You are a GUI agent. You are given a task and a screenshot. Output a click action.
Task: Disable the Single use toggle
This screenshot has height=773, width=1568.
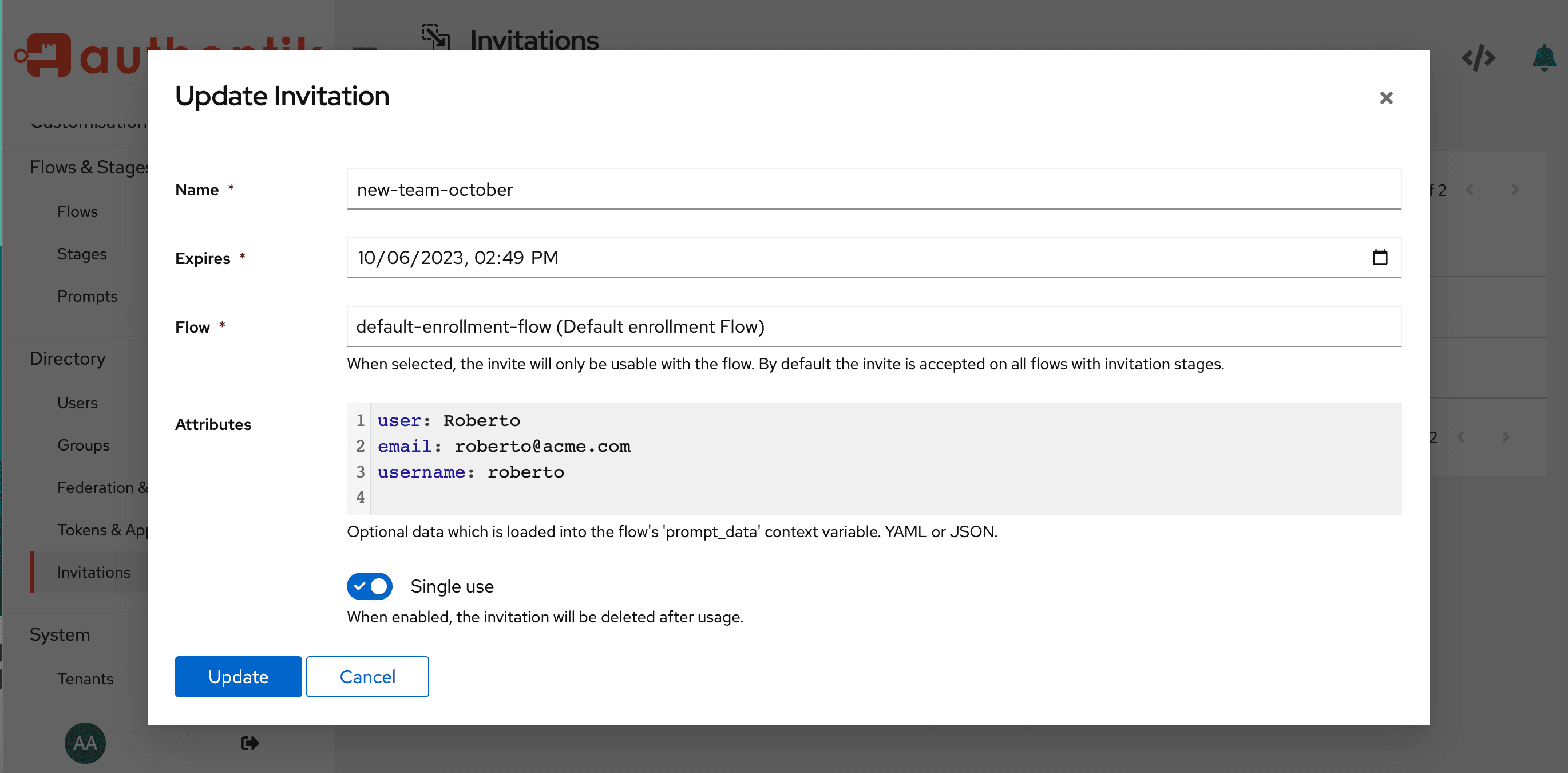pos(369,586)
